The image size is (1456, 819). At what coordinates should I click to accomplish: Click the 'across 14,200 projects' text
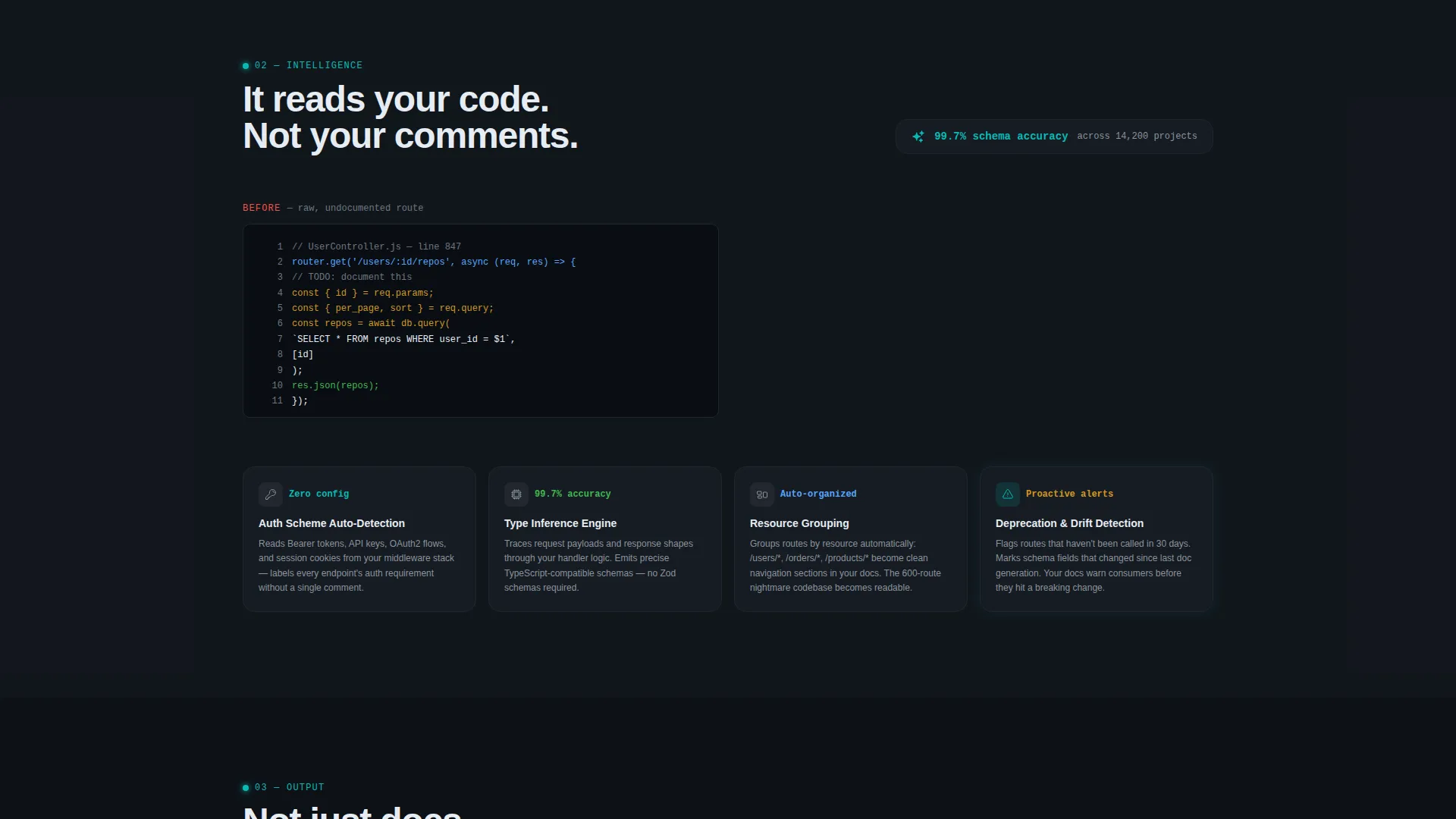[x=1137, y=136]
